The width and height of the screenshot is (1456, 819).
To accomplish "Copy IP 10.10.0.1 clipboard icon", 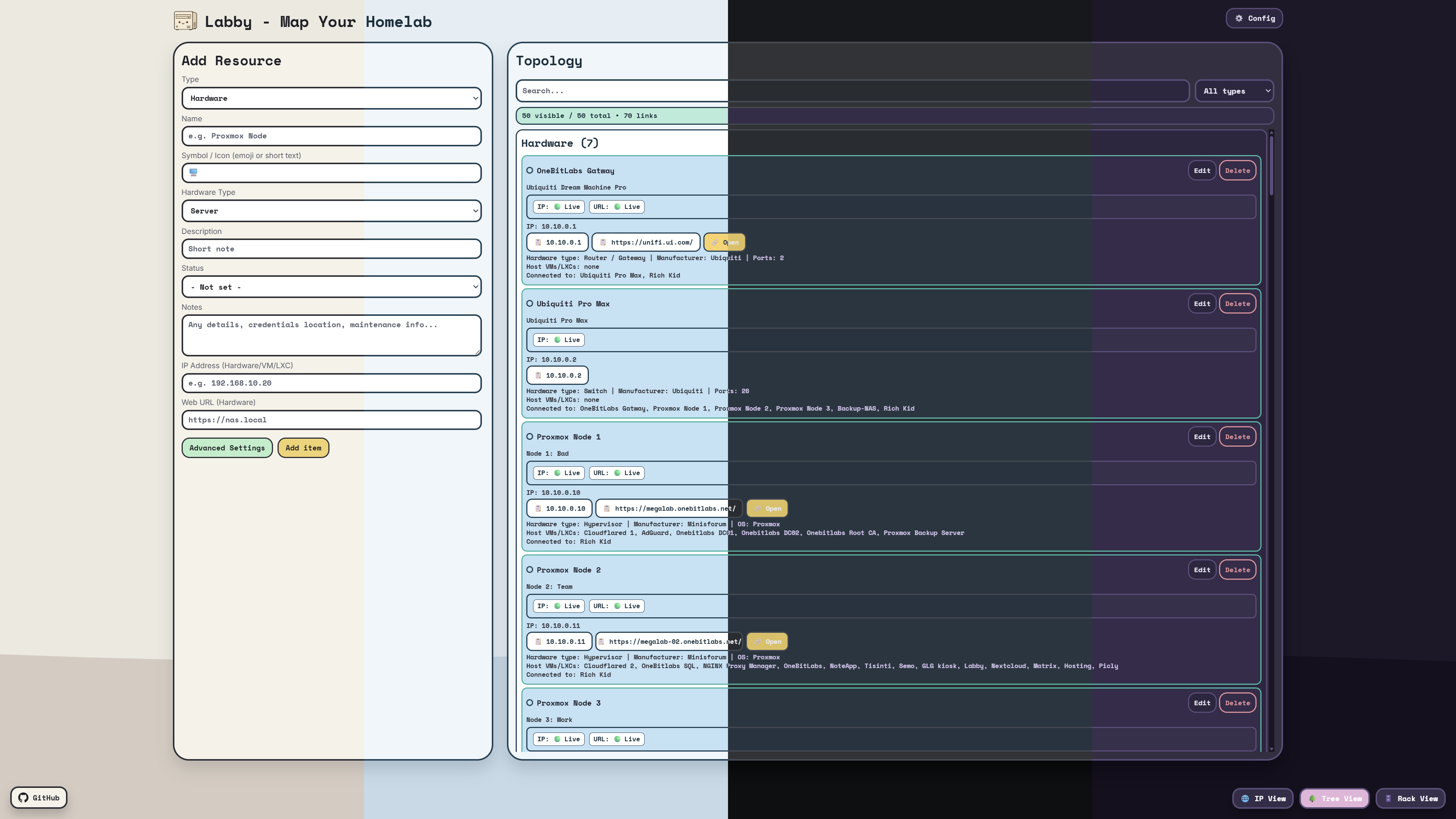I will click(538, 243).
